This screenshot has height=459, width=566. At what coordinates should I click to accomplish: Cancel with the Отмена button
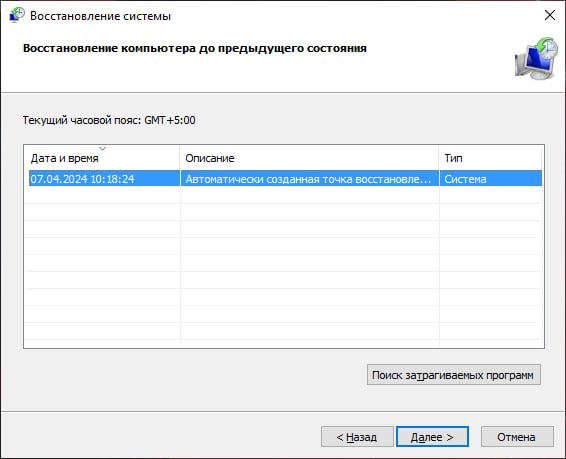point(517,437)
